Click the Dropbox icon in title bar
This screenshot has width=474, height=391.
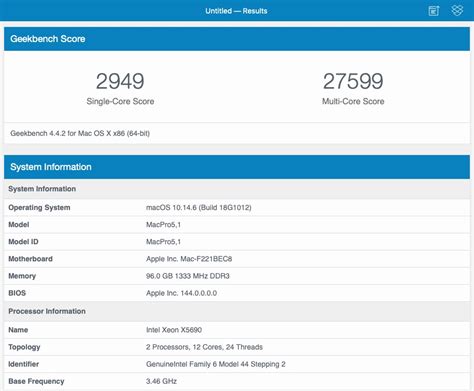click(x=457, y=10)
